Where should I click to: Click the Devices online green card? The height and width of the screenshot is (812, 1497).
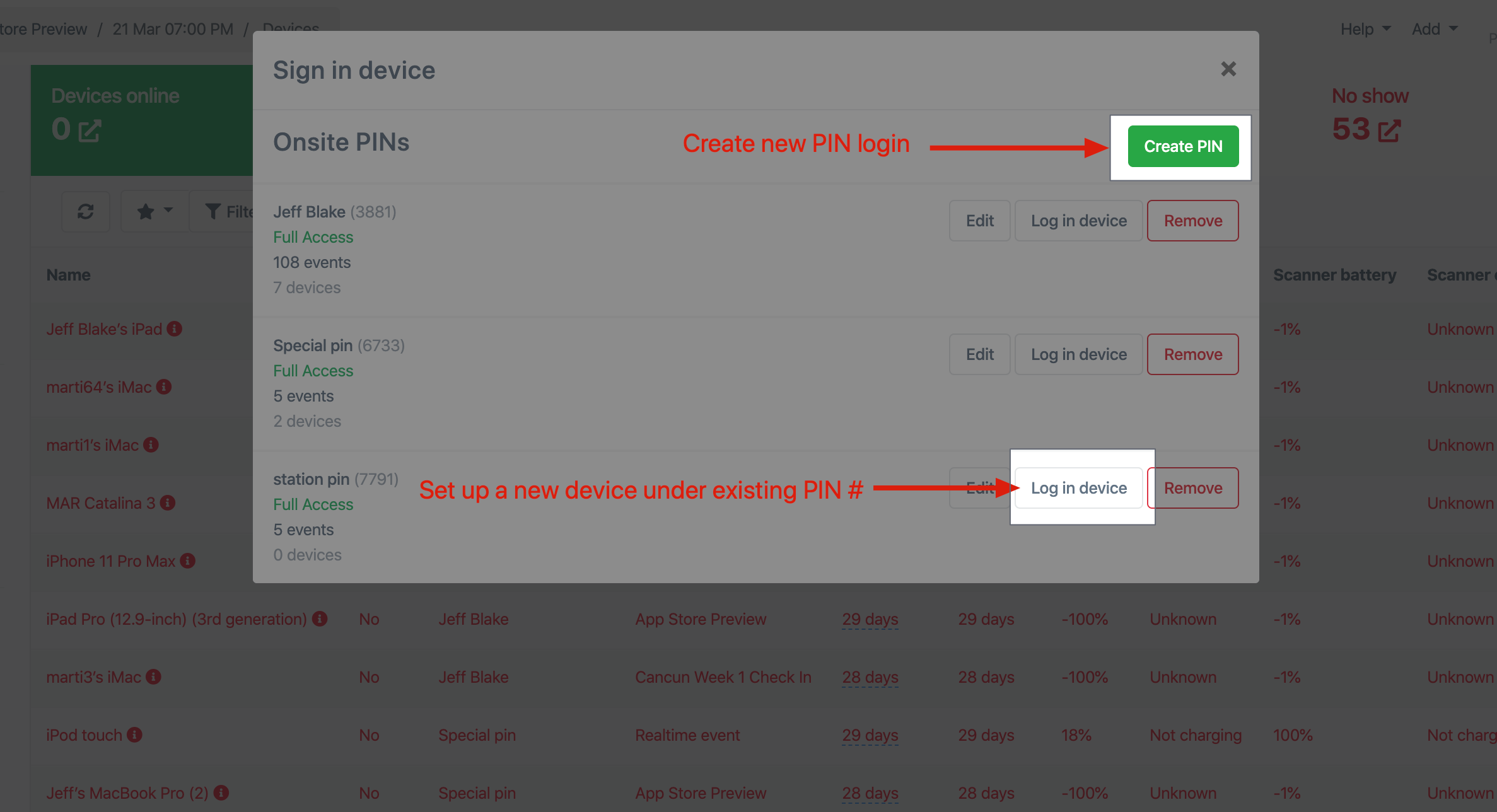point(142,120)
